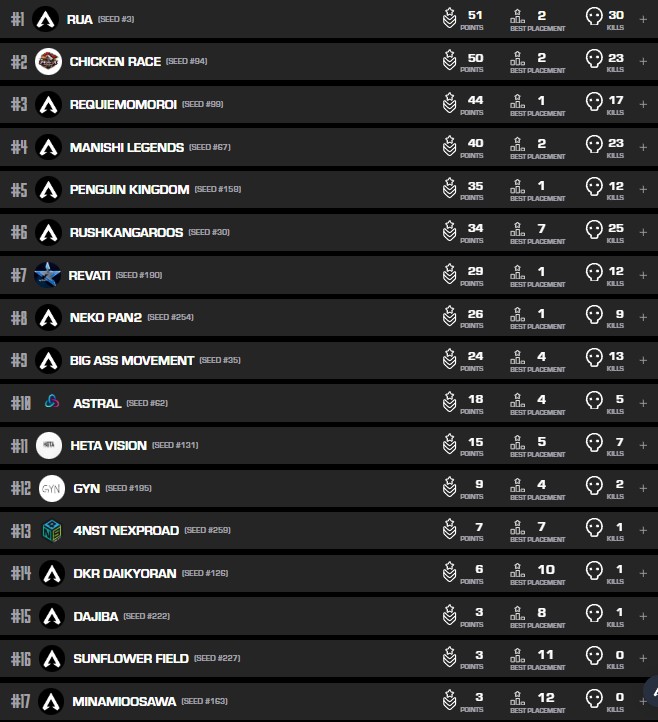Expand the RUA team row details

[x=643, y=19]
